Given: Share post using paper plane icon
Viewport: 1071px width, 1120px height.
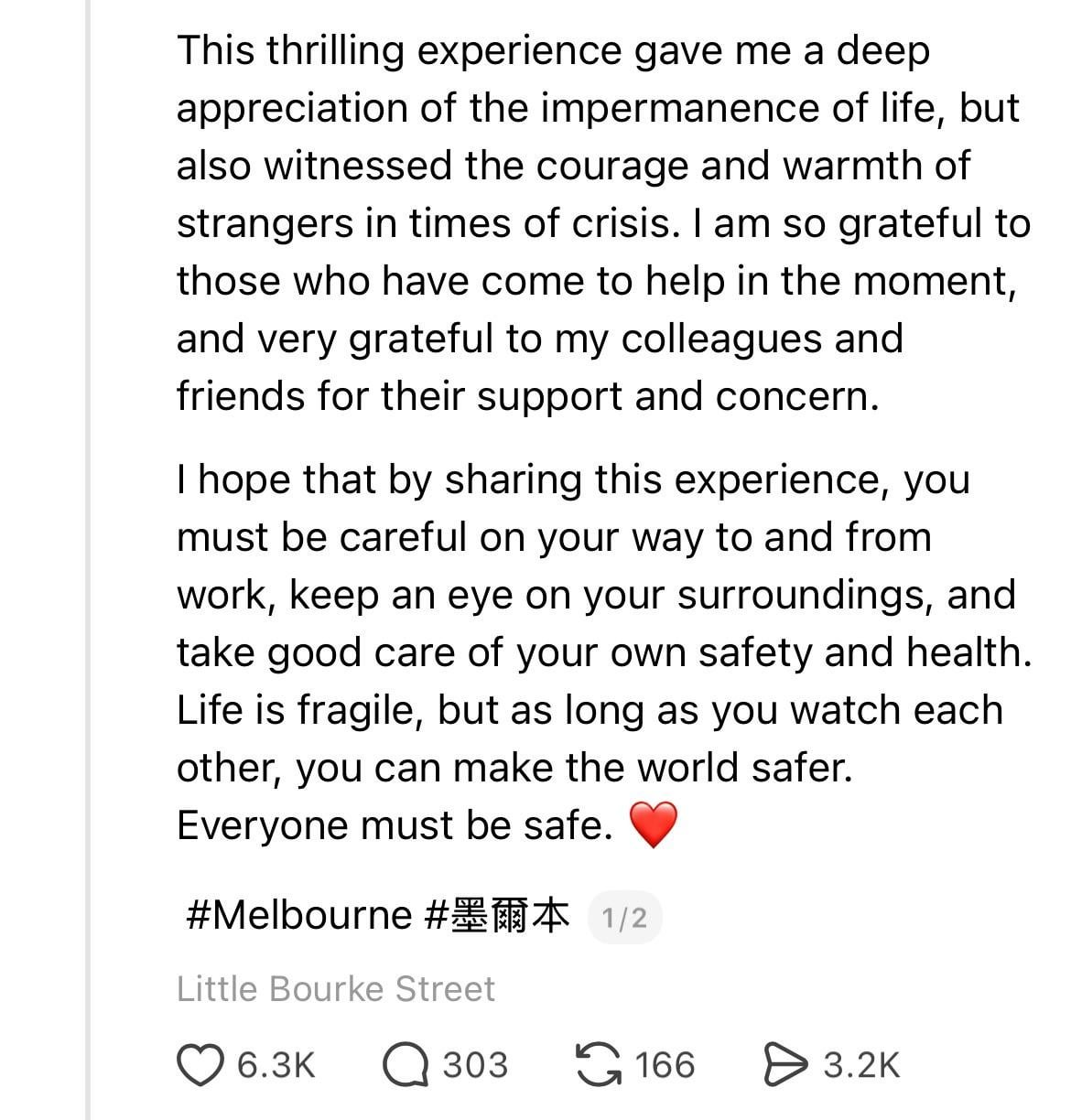Looking at the screenshot, I should pyautogui.click(x=785, y=1066).
